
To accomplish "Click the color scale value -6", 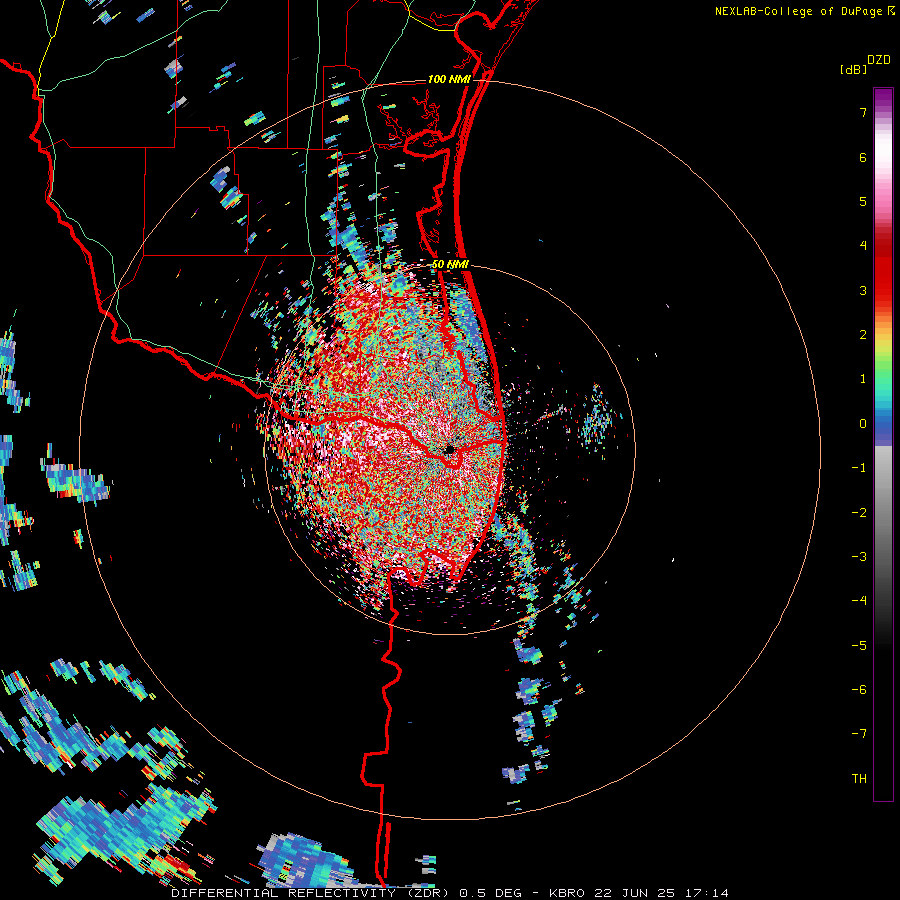I will [x=859, y=690].
